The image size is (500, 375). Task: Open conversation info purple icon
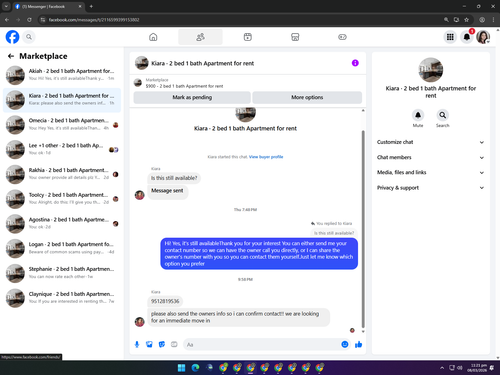point(355,63)
